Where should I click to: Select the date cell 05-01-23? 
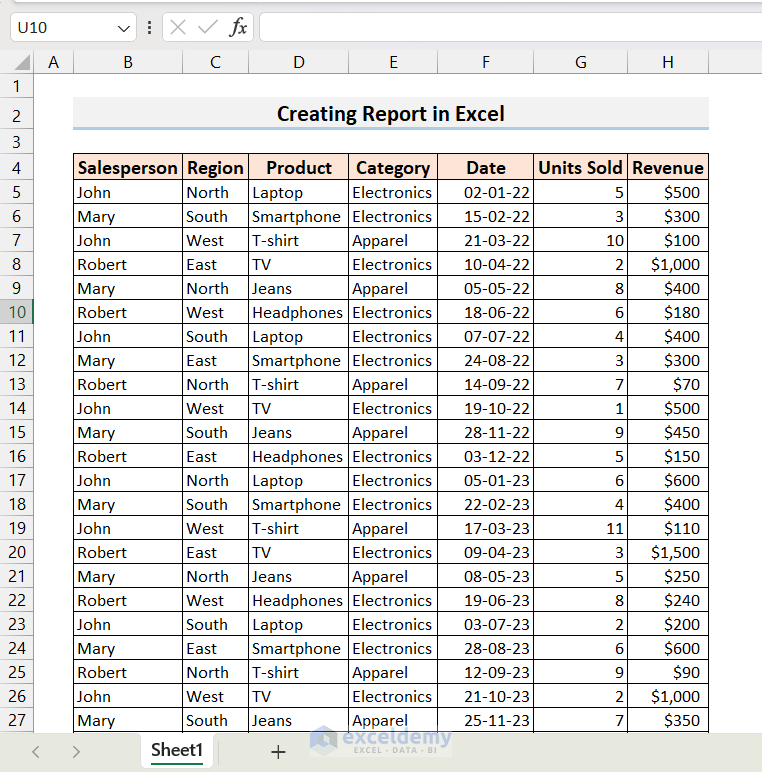tap(486, 480)
